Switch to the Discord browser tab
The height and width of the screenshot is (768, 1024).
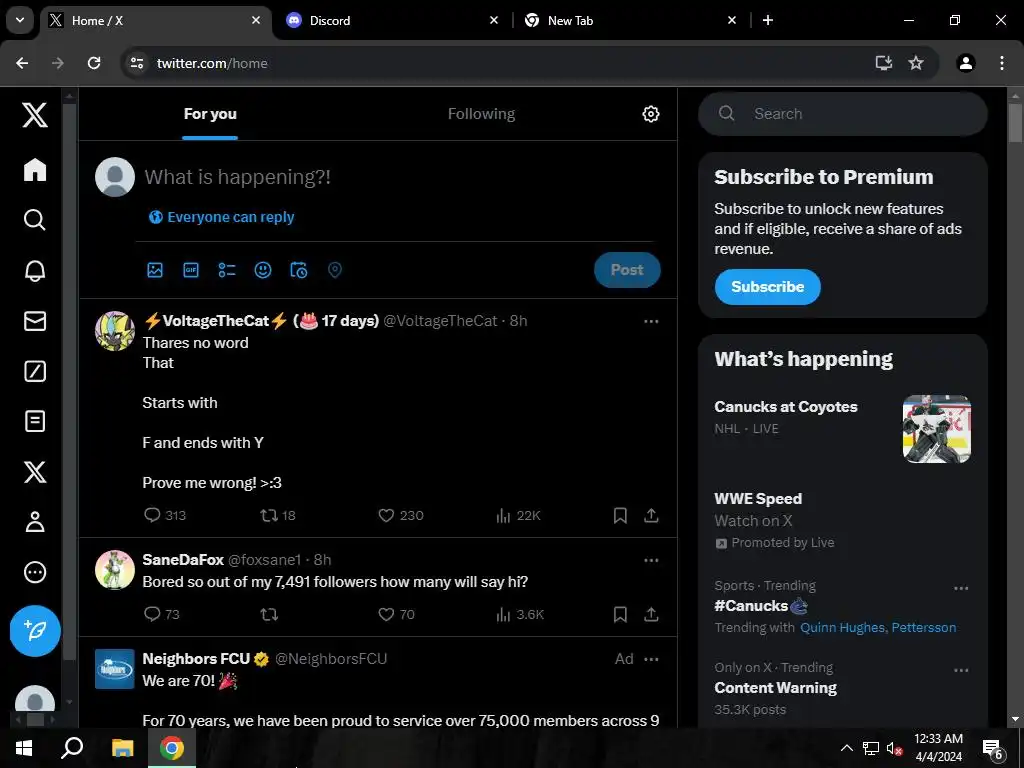pyautogui.click(x=392, y=20)
